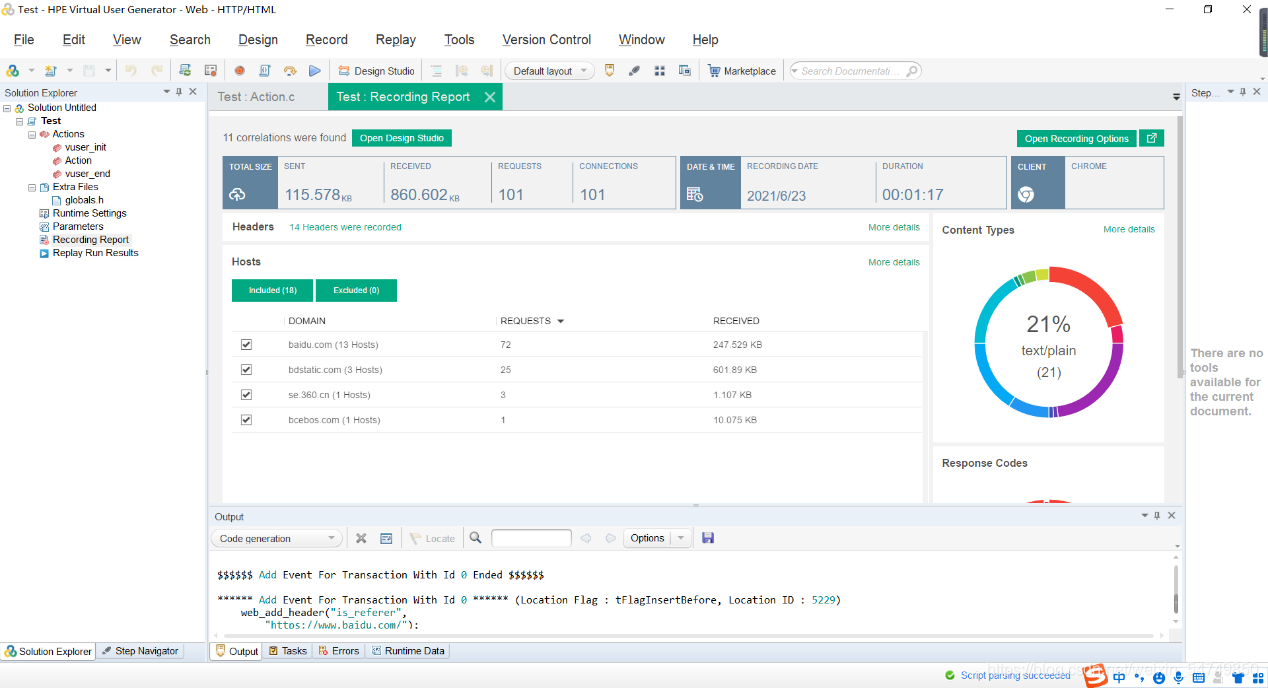Screen dimensions: 1268x688
Task: Expand the Default layout dropdown
Action: (550, 71)
